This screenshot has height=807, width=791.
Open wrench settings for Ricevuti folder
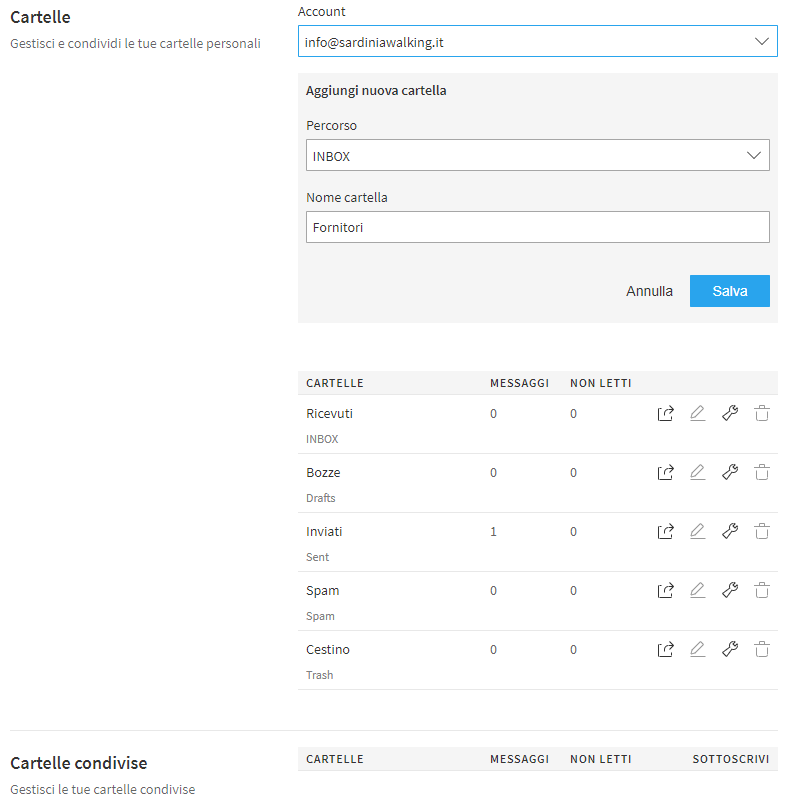(x=730, y=414)
